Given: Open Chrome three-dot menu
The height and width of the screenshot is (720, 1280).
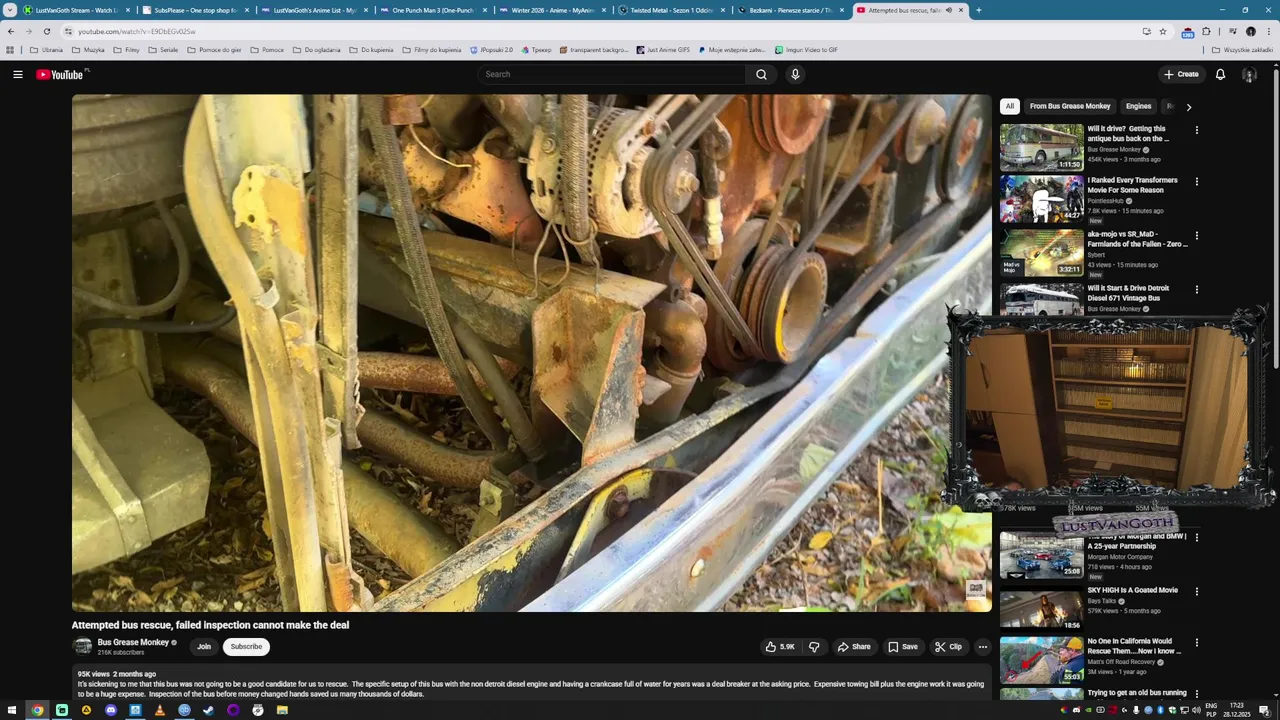Looking at the screenshot, I should [x=1269, y=31].
